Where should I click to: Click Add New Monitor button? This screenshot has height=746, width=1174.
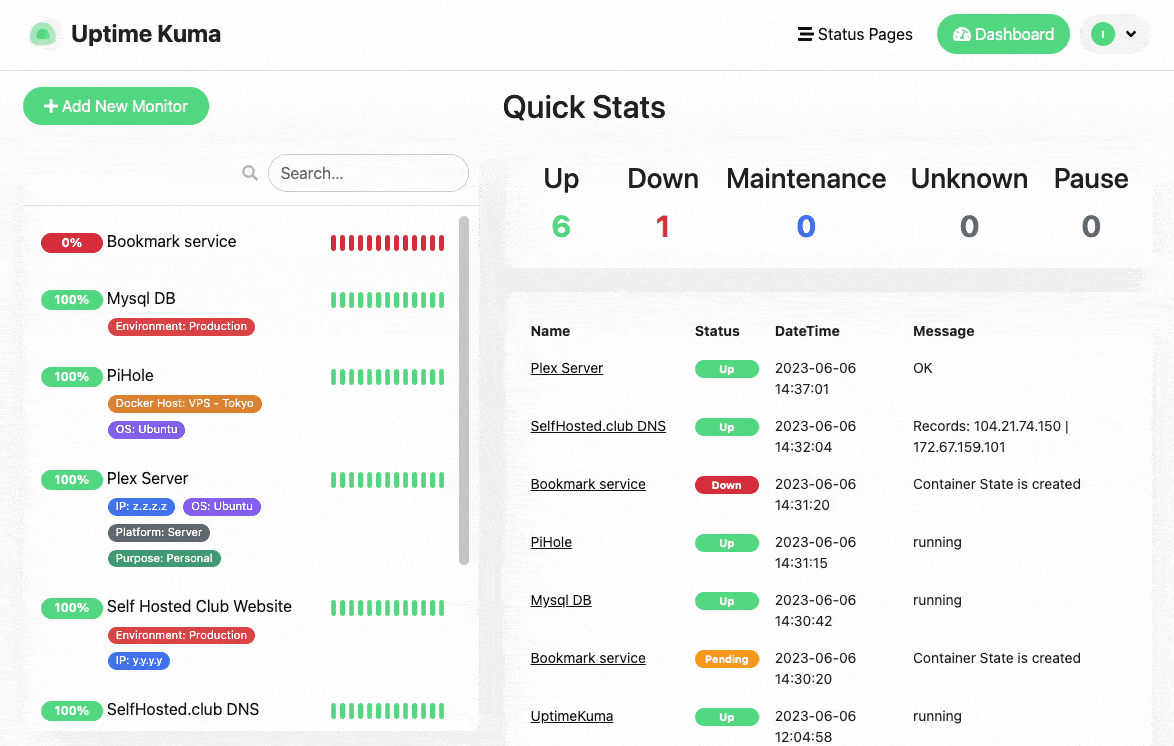[116, 106]
